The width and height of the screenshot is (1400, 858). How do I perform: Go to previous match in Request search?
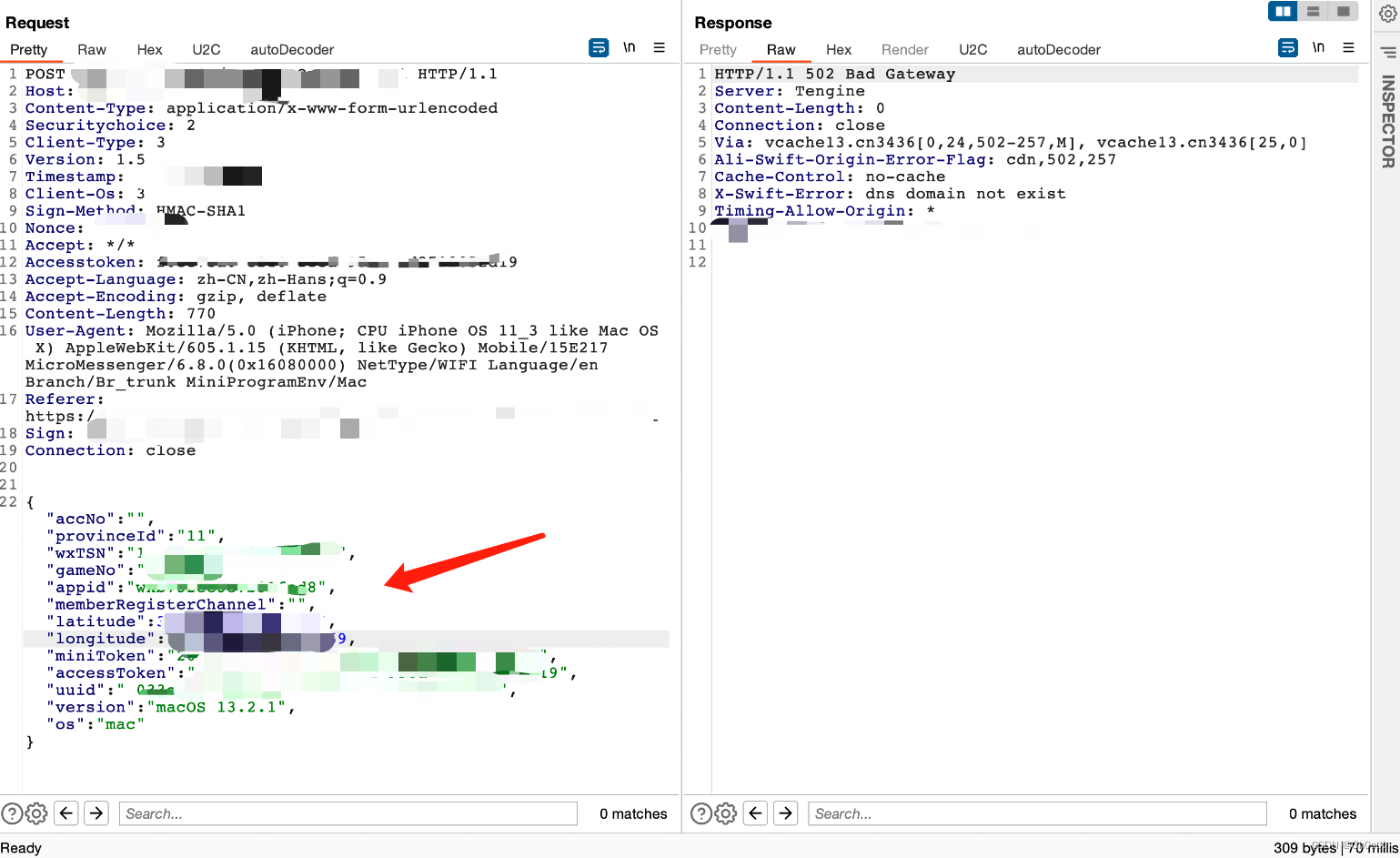[66, 813]
